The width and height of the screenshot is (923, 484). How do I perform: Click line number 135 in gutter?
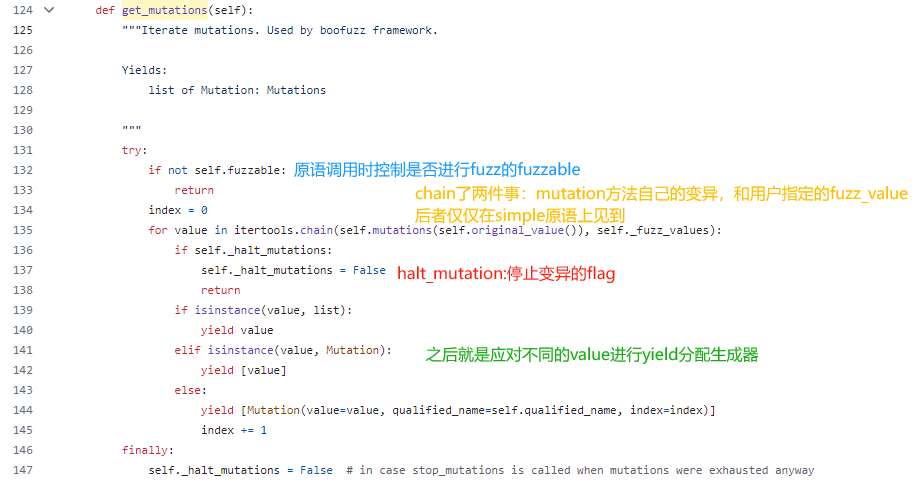[x=21, y=230]
